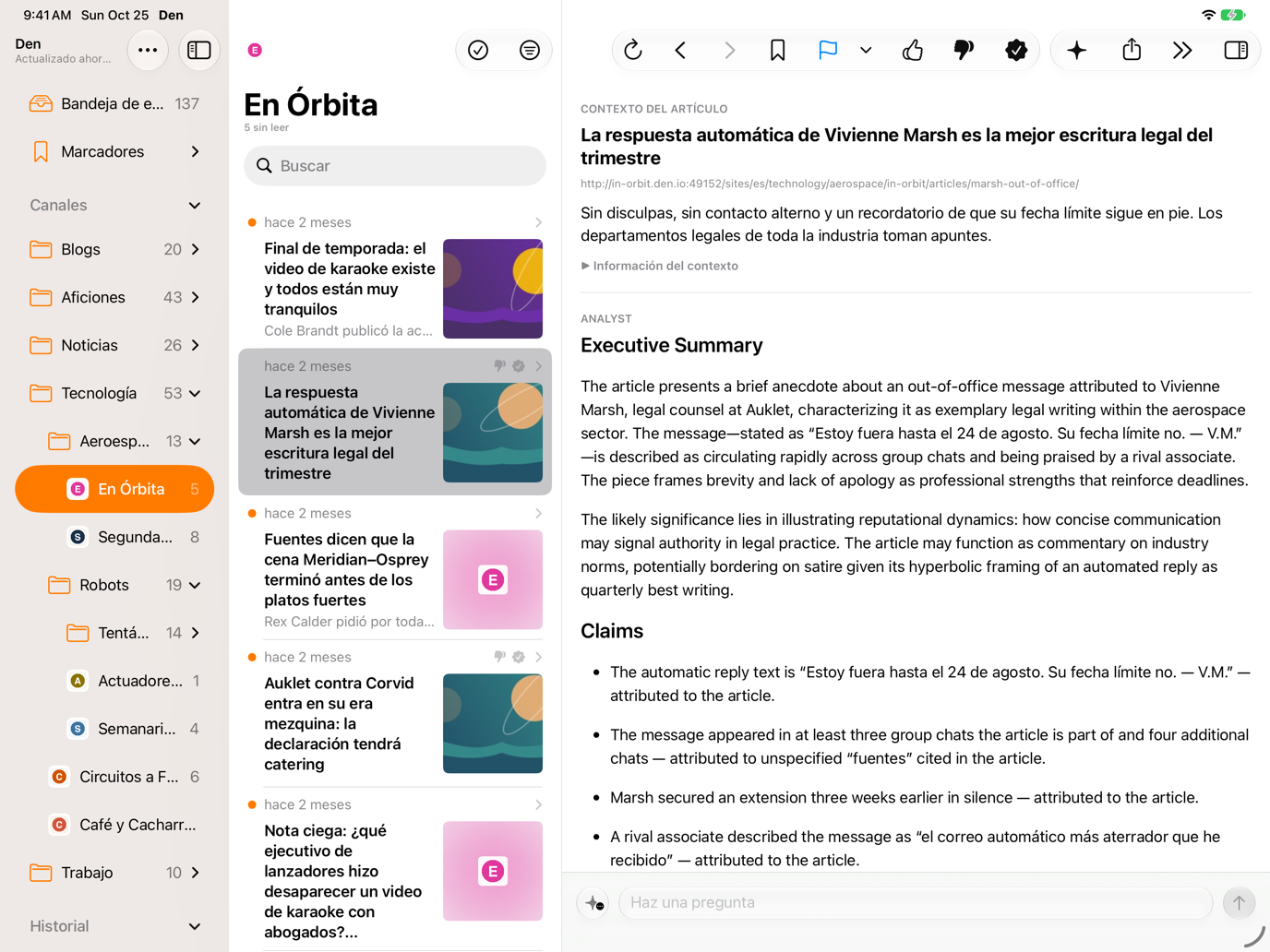Open the list filter icon
Image resolution: width=1270 pixels, height=952 pixels.
tap(530, 50)
